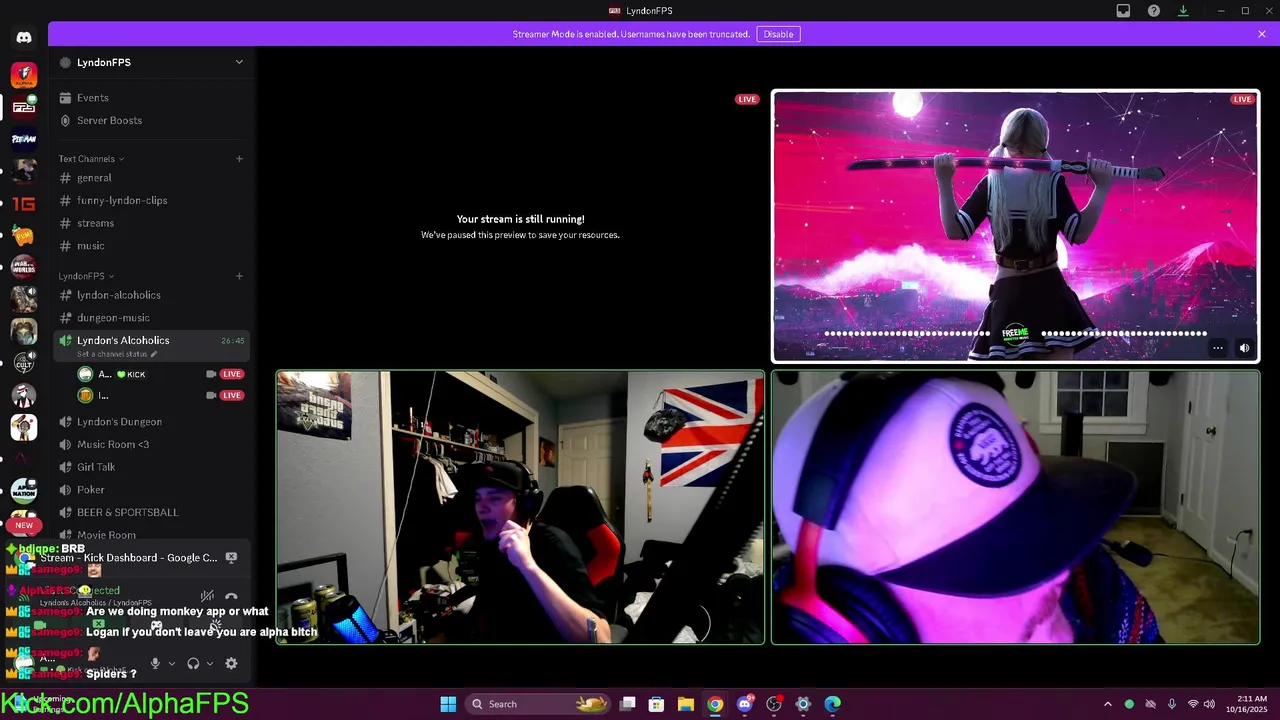Join Movie Room voice channel
This screenshot has width=1280, height=720.
coord(151,536)
